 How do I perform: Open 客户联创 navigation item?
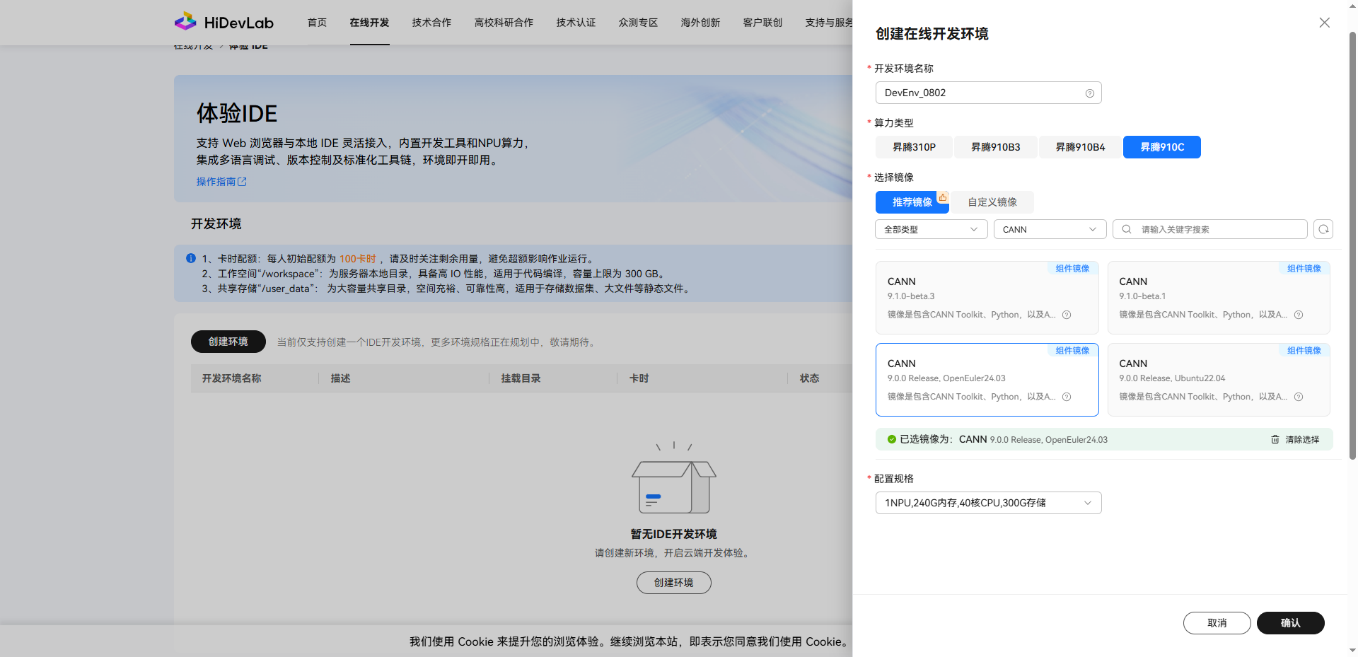[x=763, y=22]
